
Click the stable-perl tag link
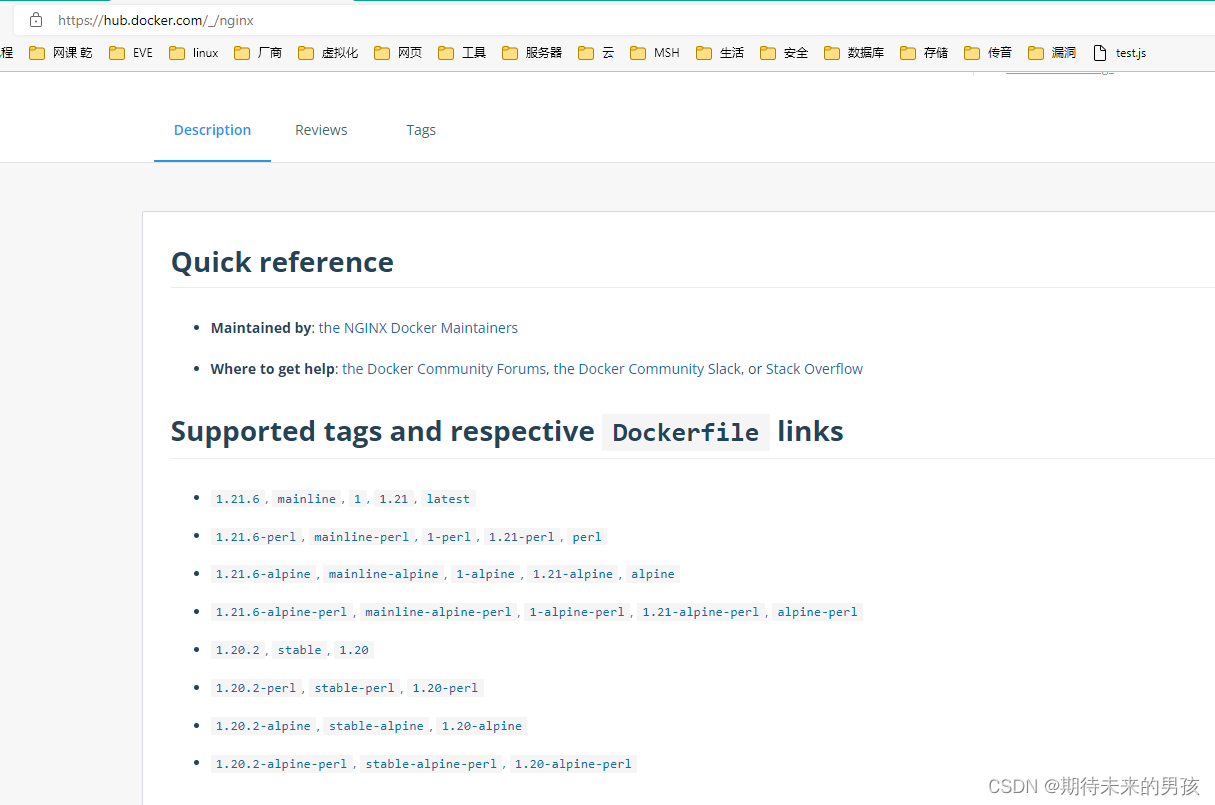coord(354,688)
